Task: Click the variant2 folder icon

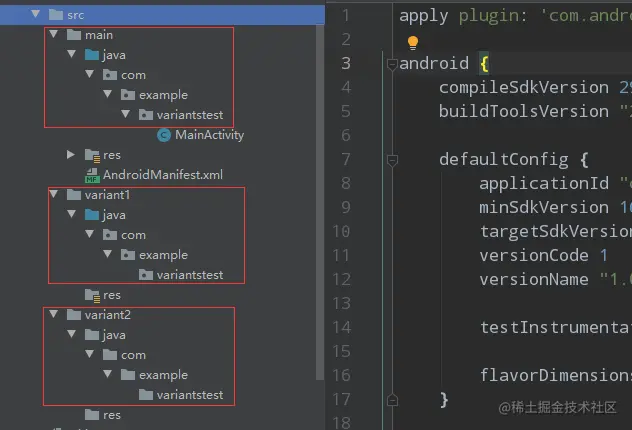Action: 74,315
